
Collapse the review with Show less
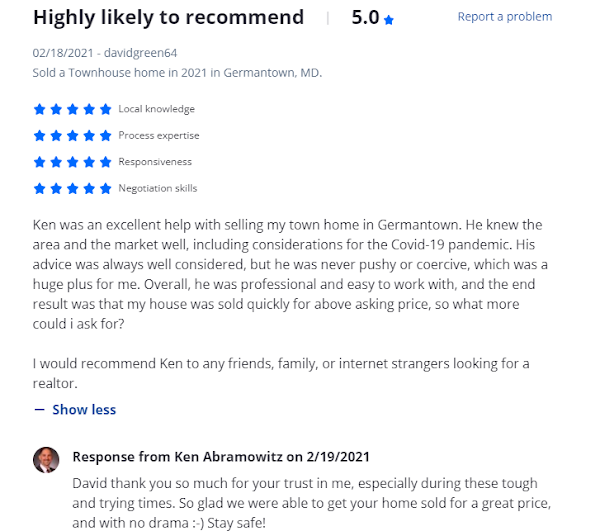84,409
